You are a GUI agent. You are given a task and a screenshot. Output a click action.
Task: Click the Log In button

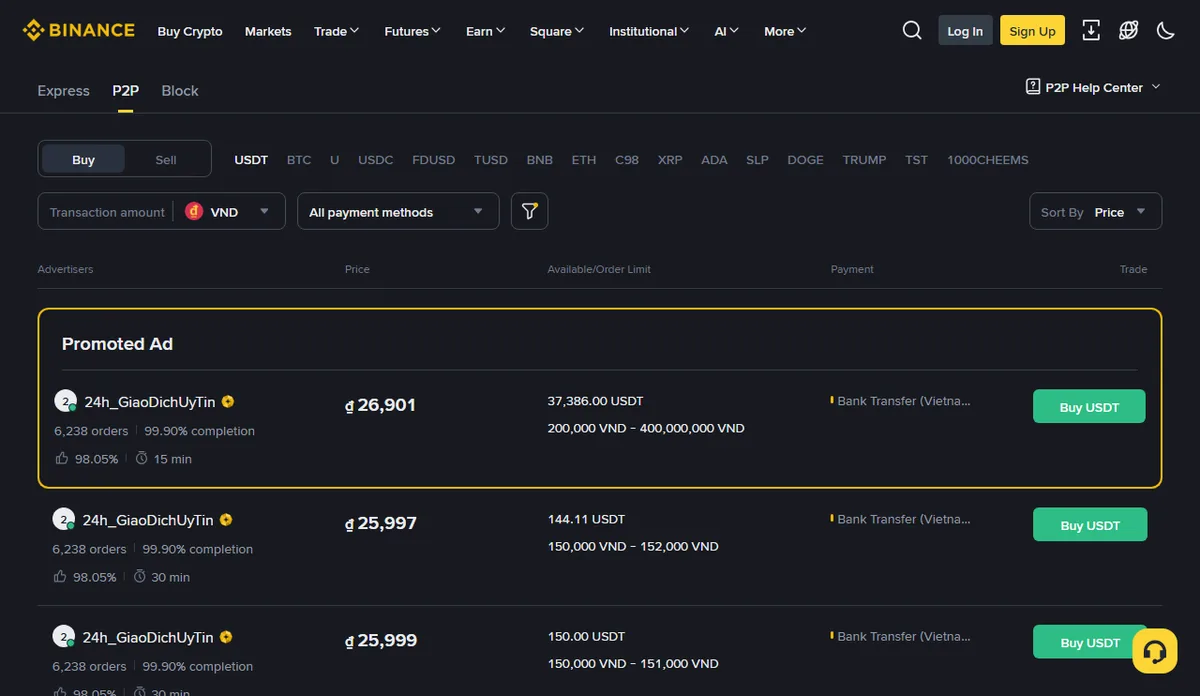965,31
